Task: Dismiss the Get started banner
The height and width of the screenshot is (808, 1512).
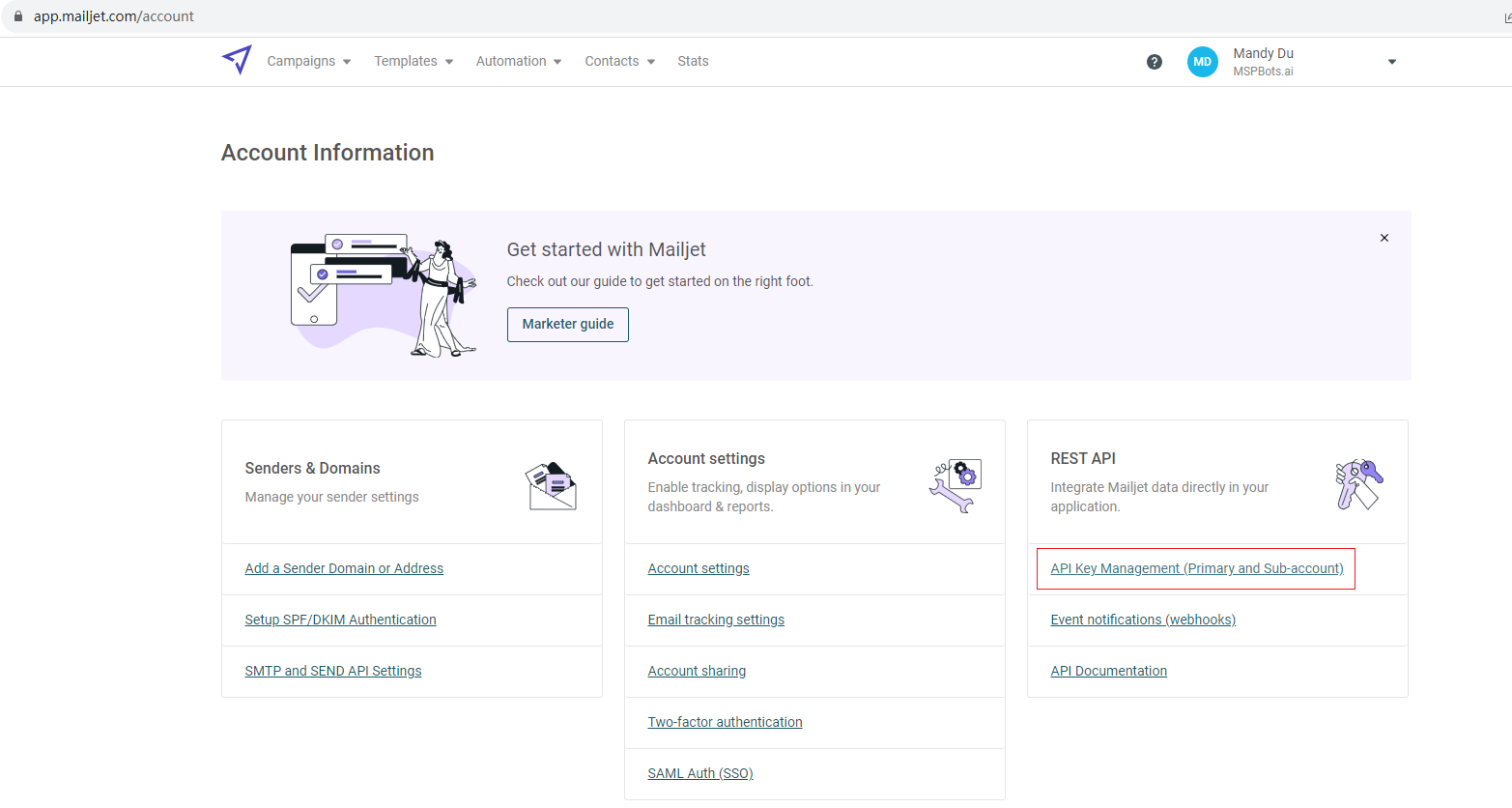Action: tap(1384, 238)
